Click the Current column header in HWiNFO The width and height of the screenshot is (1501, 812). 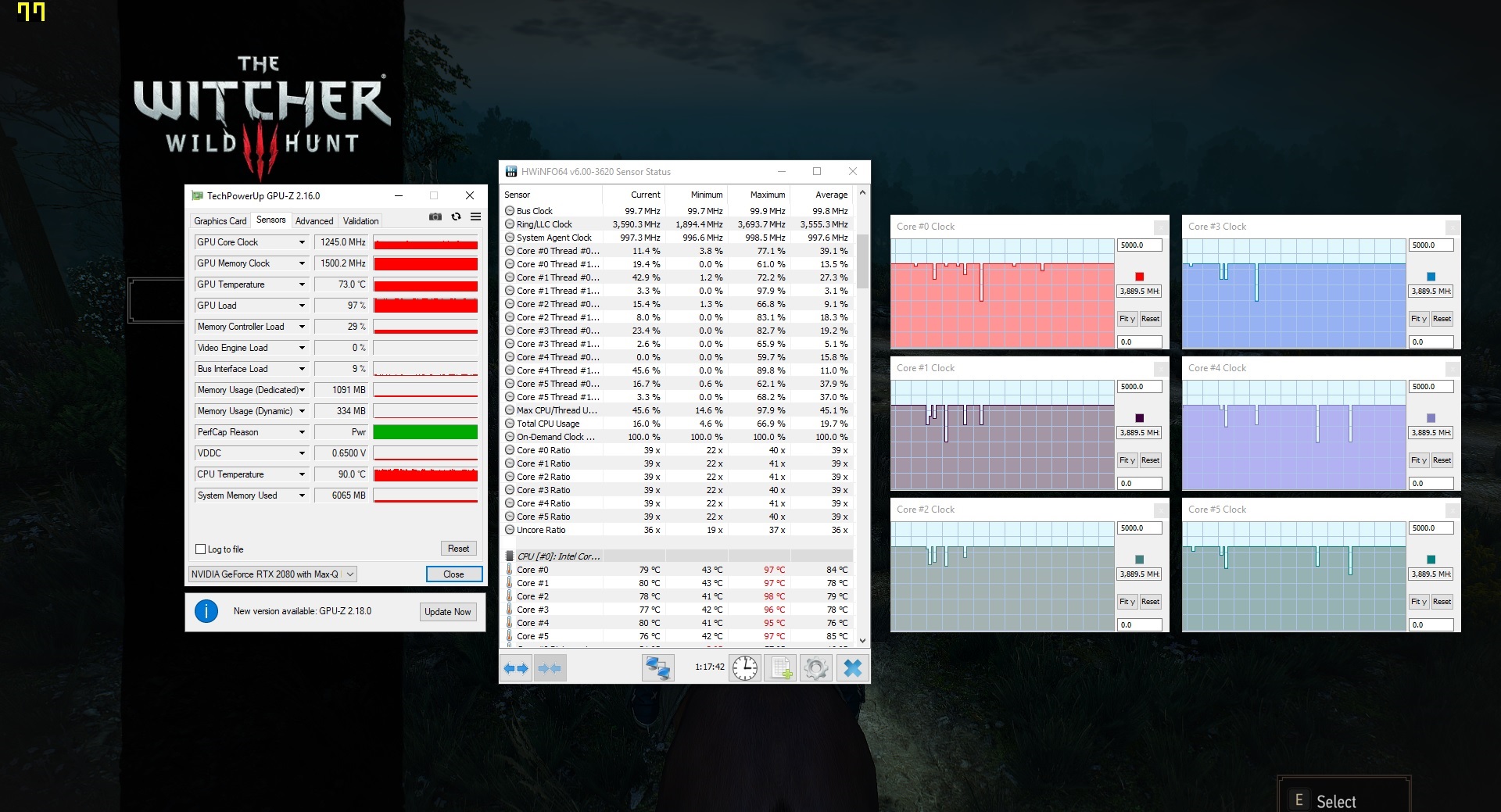[634, 195]
